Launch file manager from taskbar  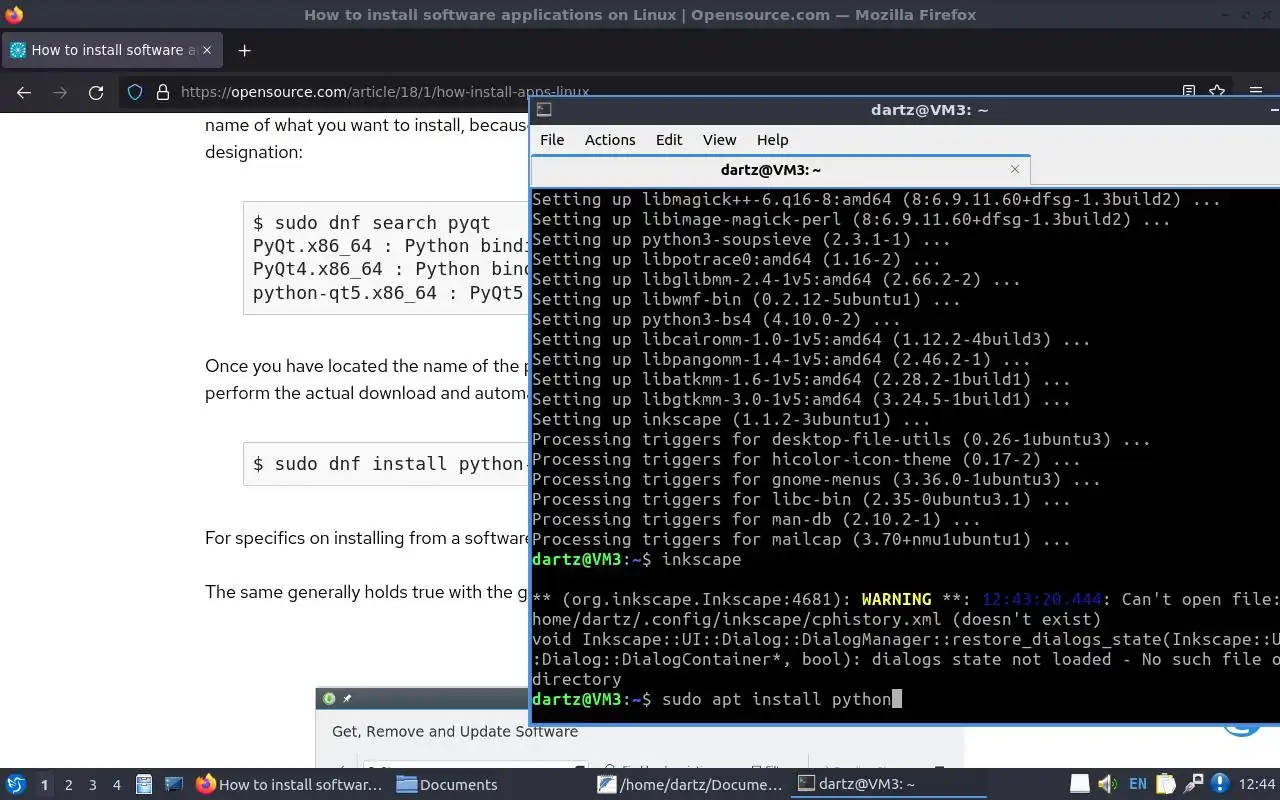144,784
